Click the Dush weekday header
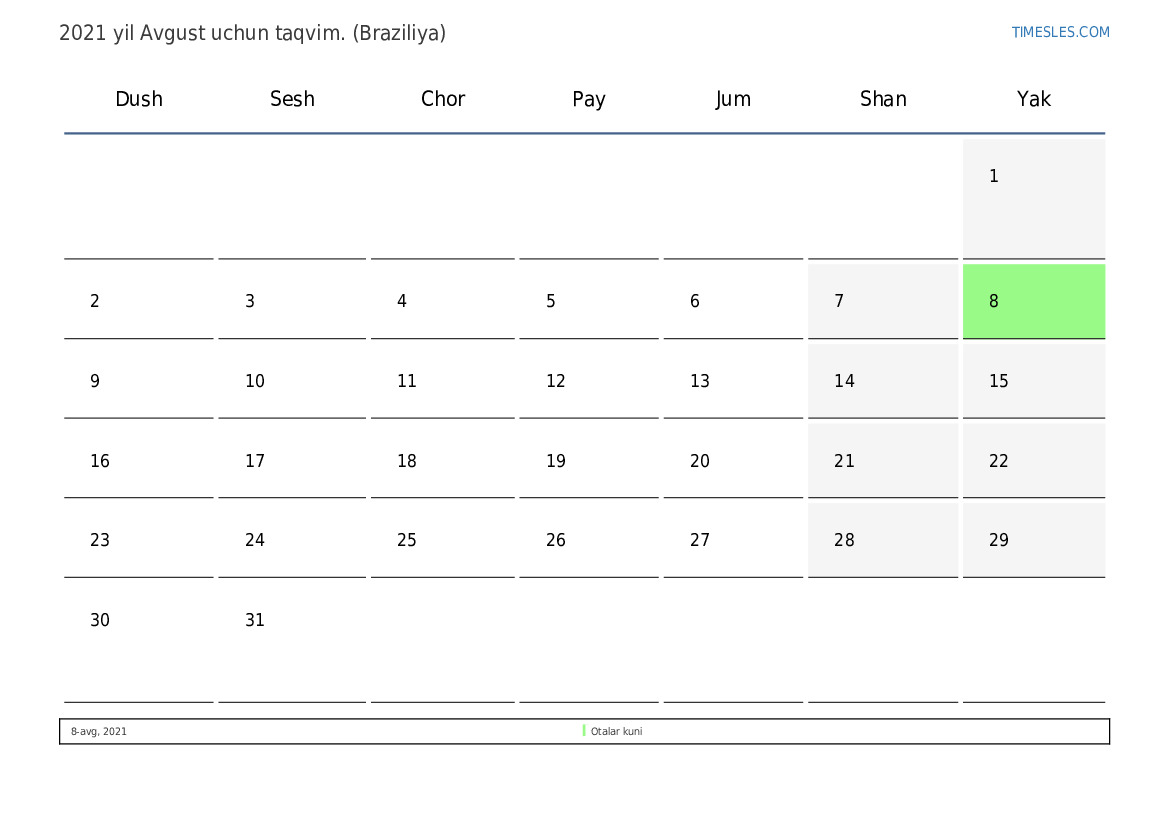Image resolution: width=1169 pixels, height=827 pixels. (139, 98)
